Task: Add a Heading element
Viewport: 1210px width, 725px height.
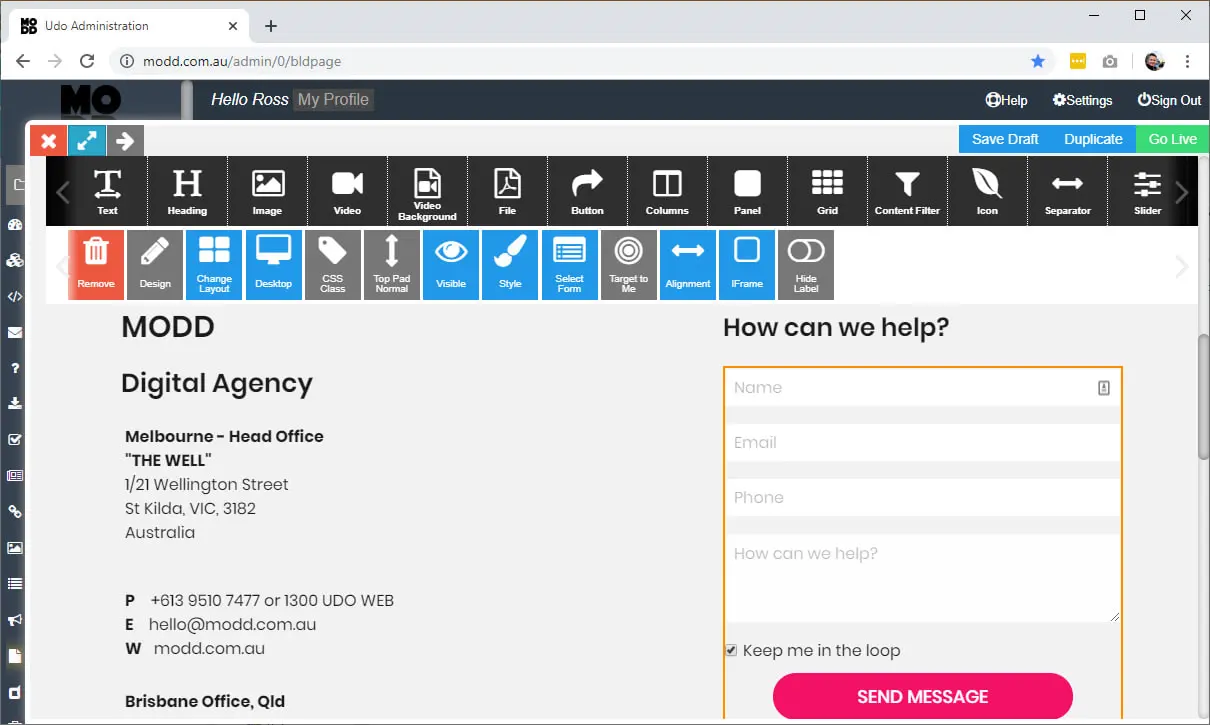Action: point(187,190)
